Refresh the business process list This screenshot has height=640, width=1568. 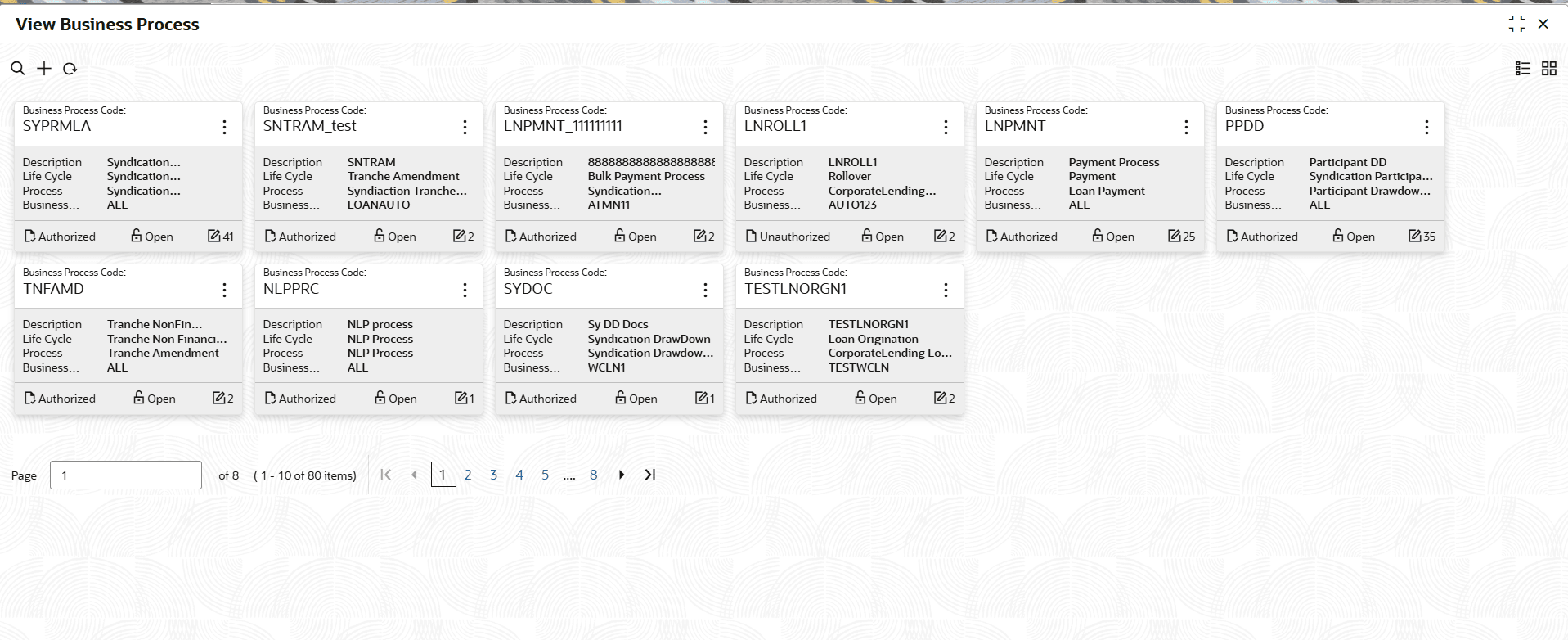pyautogui.click(x=70, y=69)
